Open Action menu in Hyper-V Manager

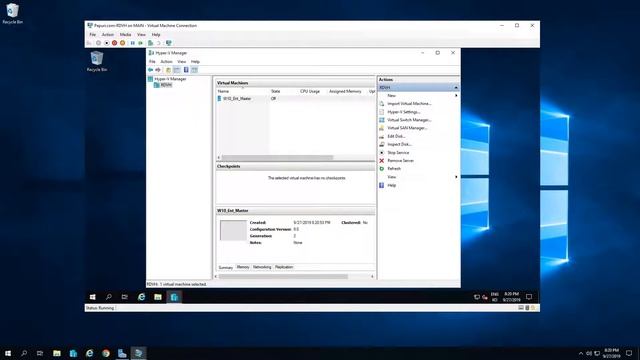click(166, 62)
